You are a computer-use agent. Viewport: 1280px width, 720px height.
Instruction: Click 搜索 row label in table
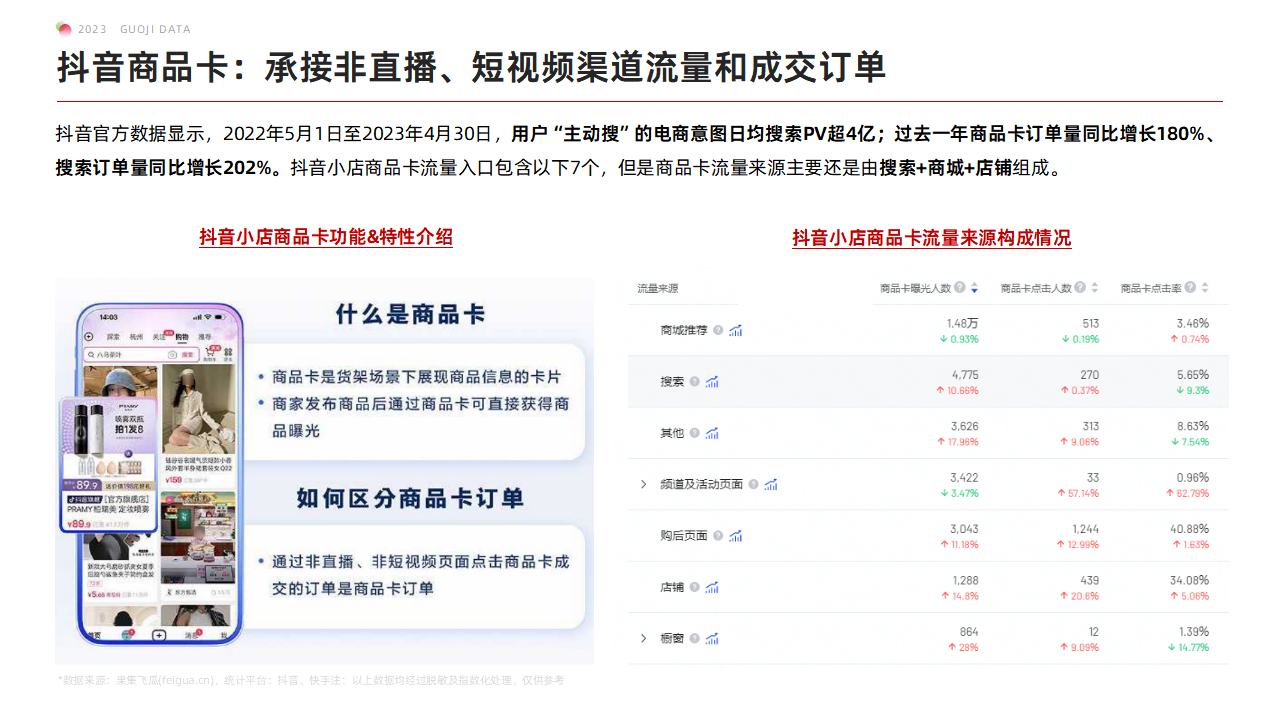(672, 381)
